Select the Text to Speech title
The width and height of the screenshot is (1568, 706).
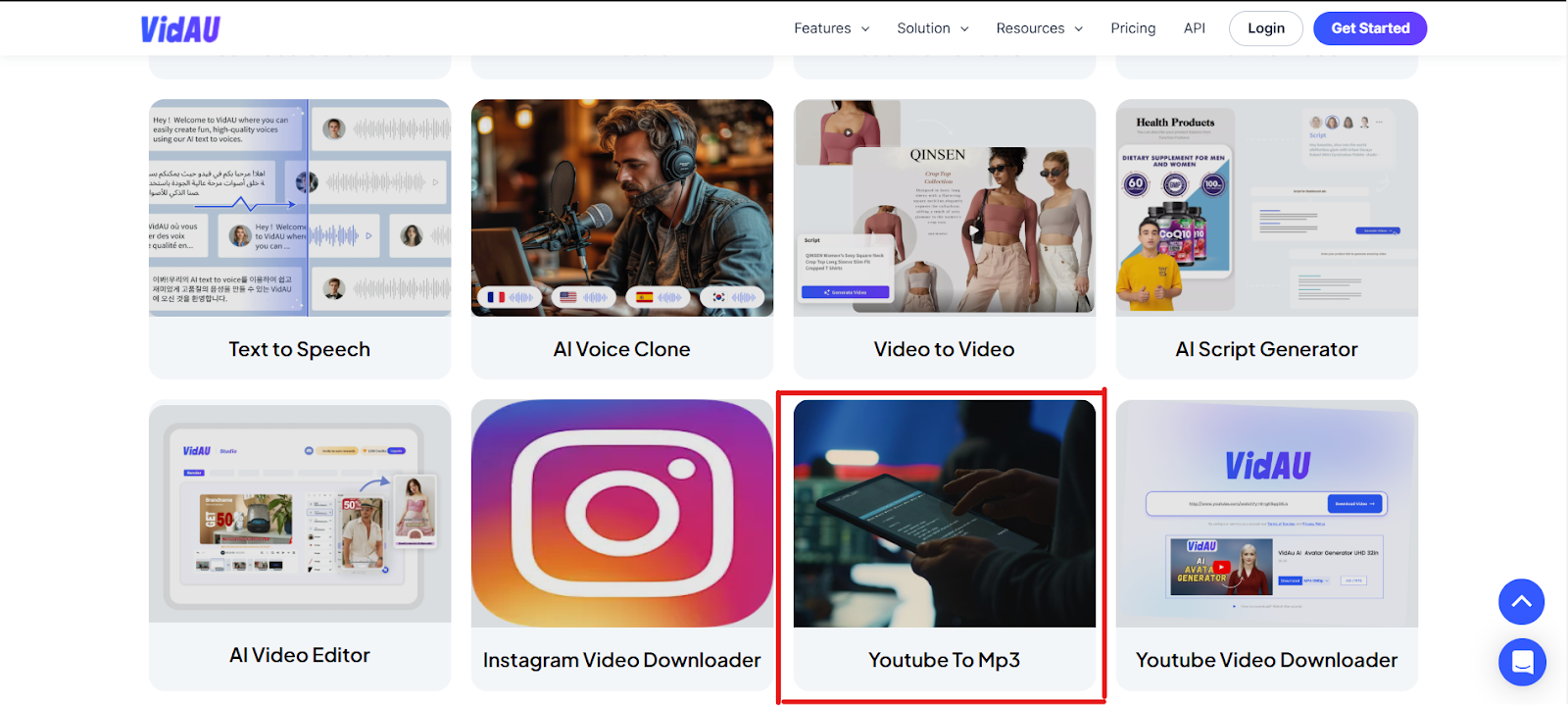300,349
